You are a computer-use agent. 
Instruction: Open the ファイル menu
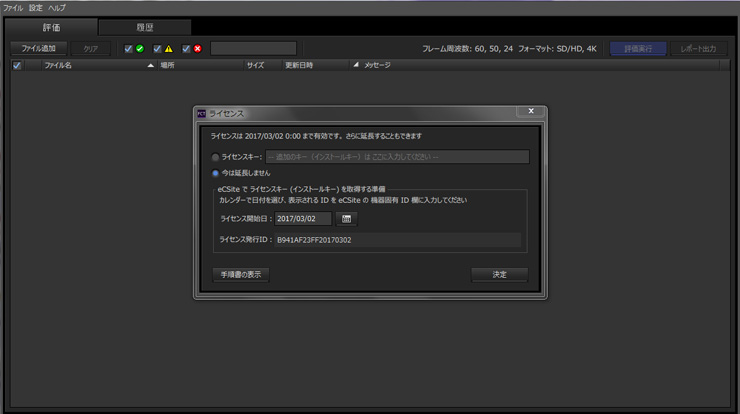click(x=13, y=7)
